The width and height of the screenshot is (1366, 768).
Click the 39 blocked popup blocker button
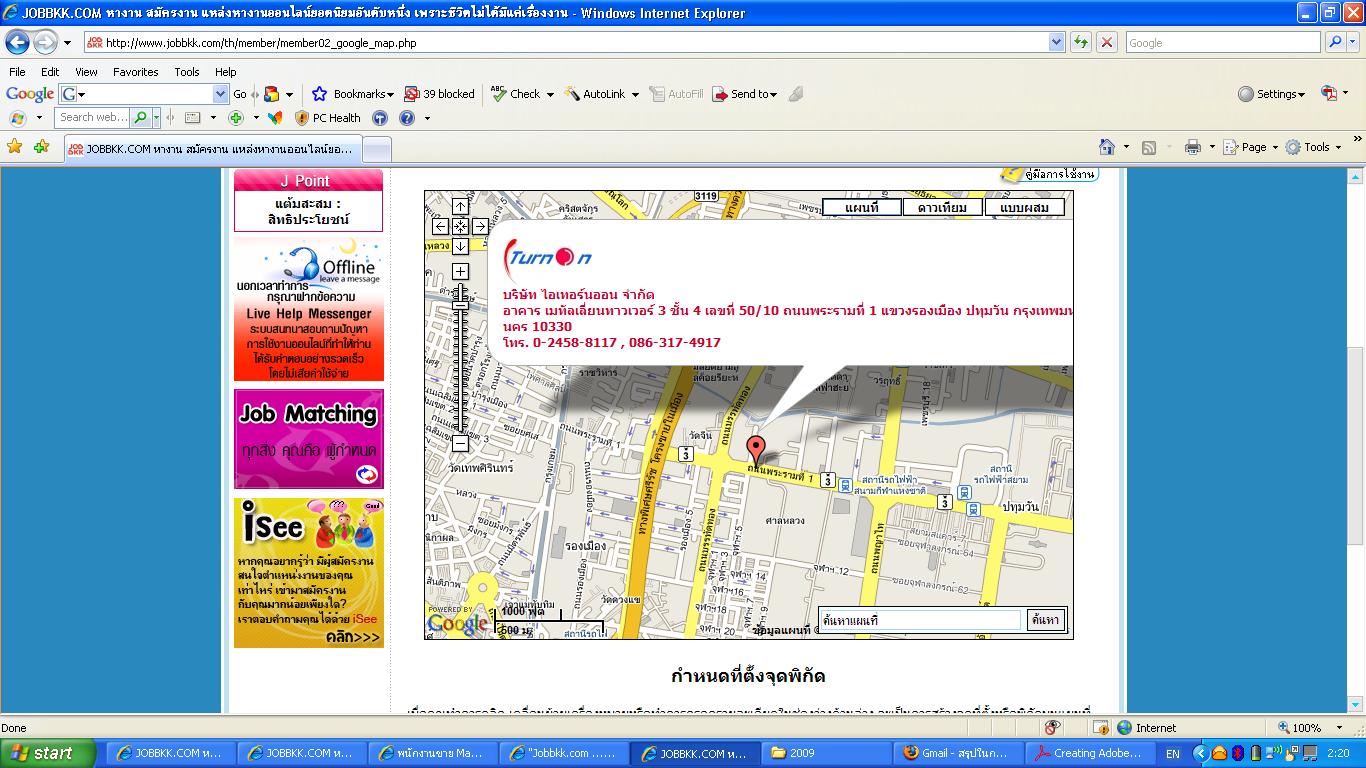(439, 94)
